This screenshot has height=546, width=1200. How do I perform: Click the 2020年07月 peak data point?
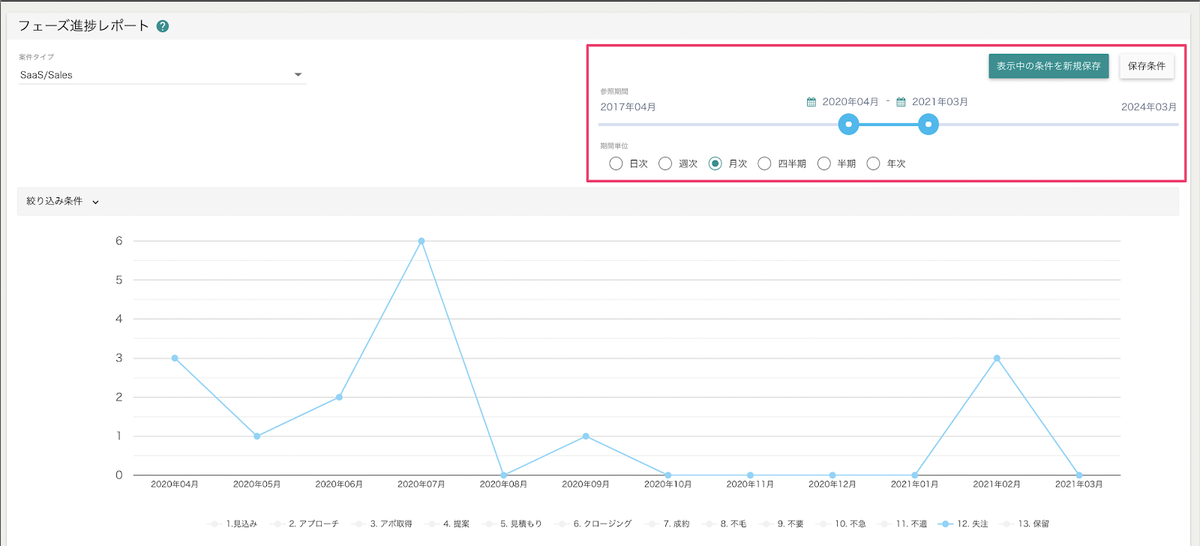pyautogui.click(x=421, y=241)
